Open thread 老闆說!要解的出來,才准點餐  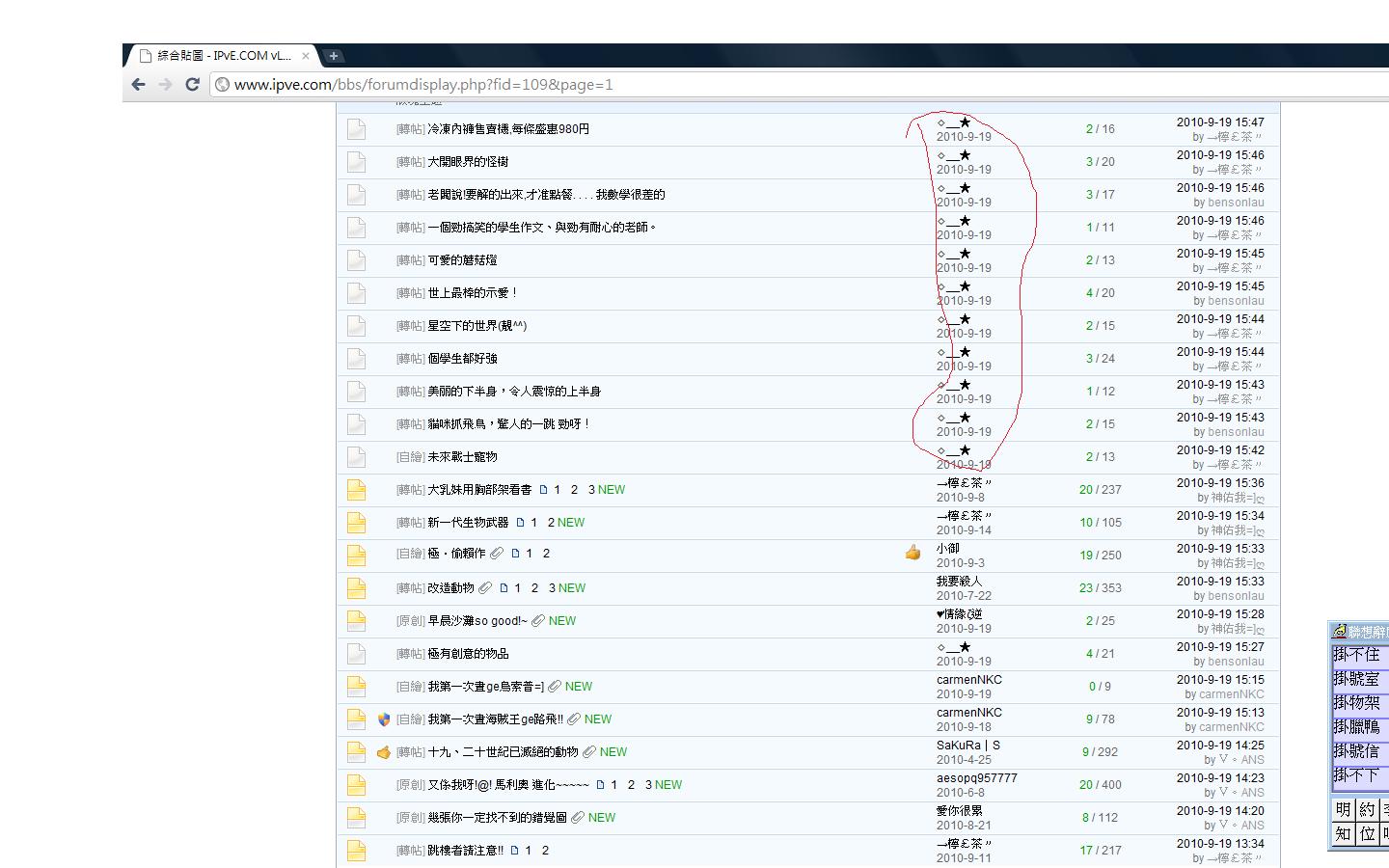546,195
